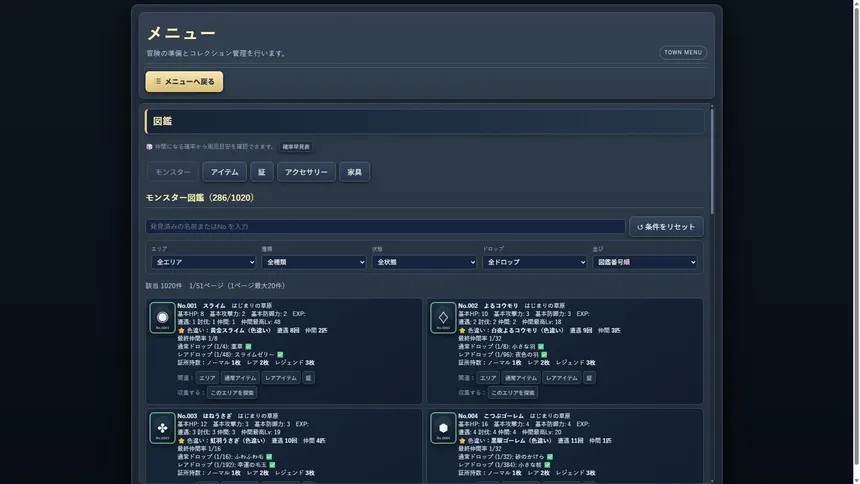Click the モンスター図鑑(286/1020) heading

point(201,198)
